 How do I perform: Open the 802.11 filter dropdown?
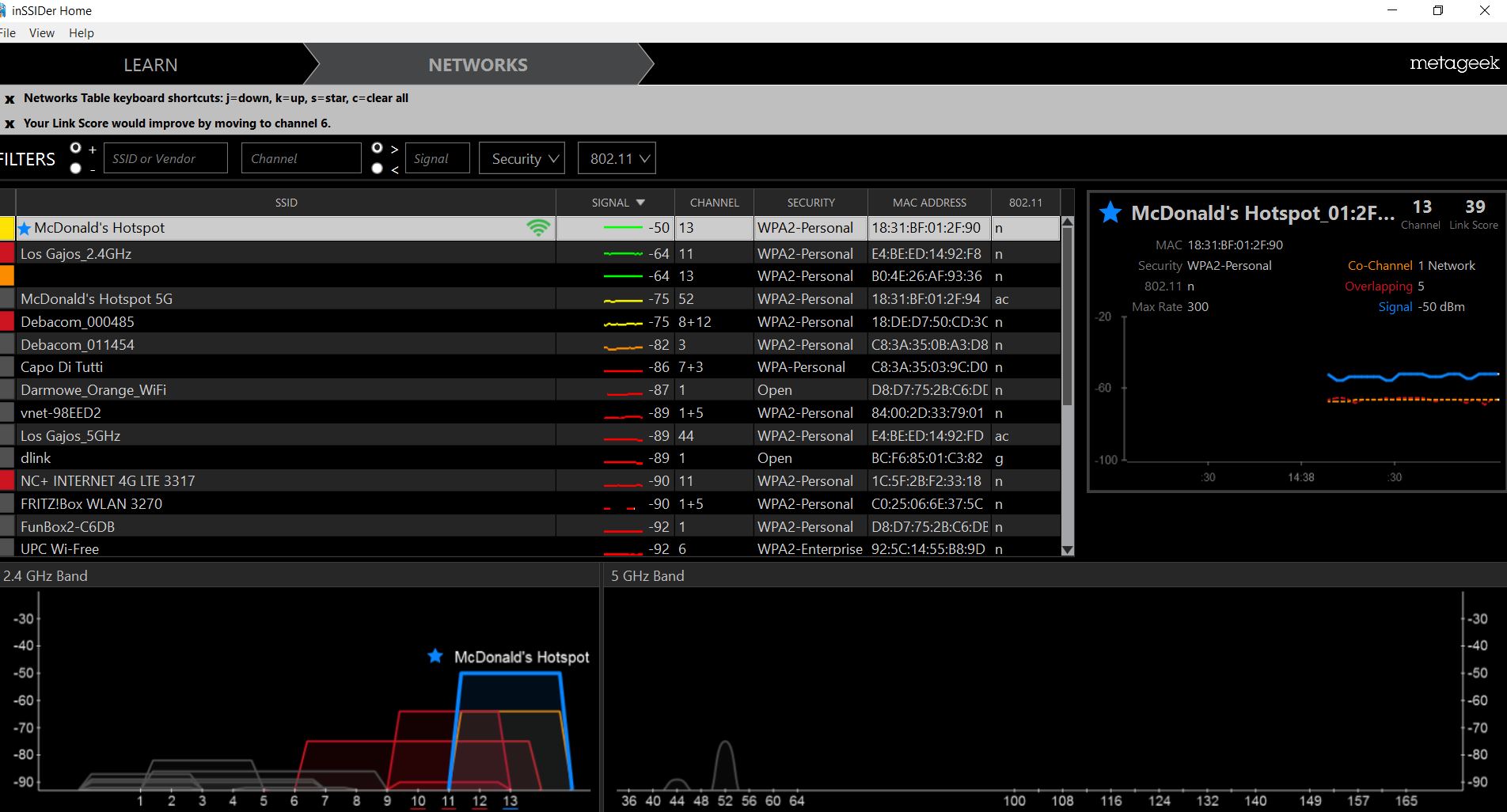pos(617,158)
